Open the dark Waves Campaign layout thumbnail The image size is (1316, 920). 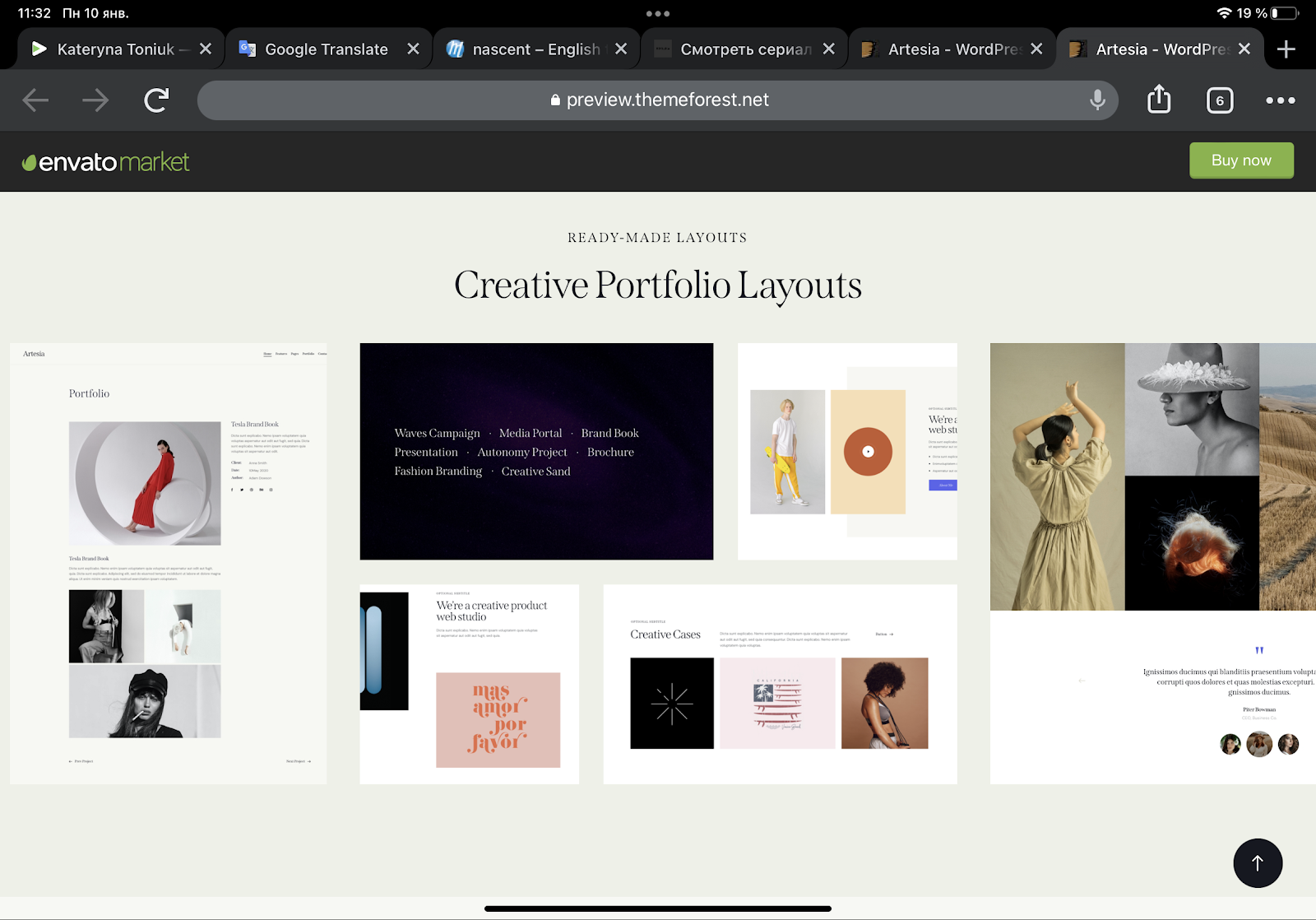[x=536, y=452]
